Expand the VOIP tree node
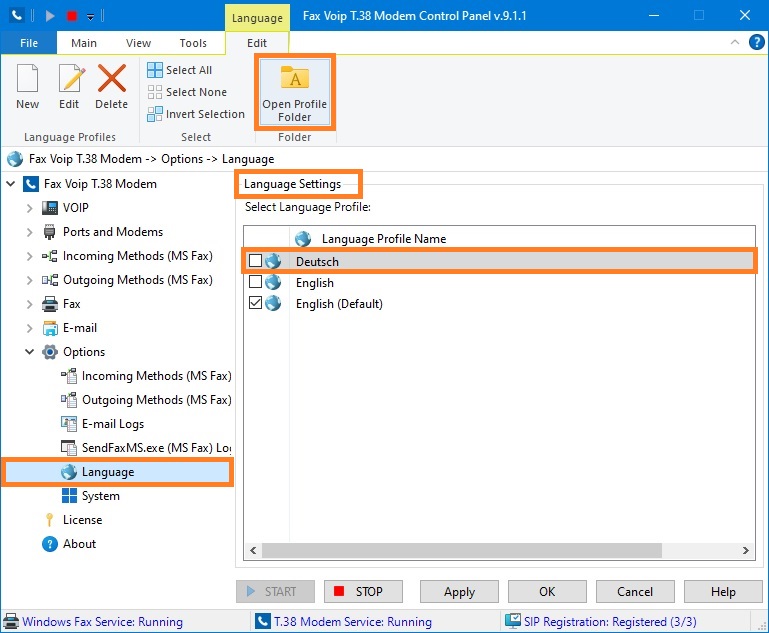 pos(29,208)
